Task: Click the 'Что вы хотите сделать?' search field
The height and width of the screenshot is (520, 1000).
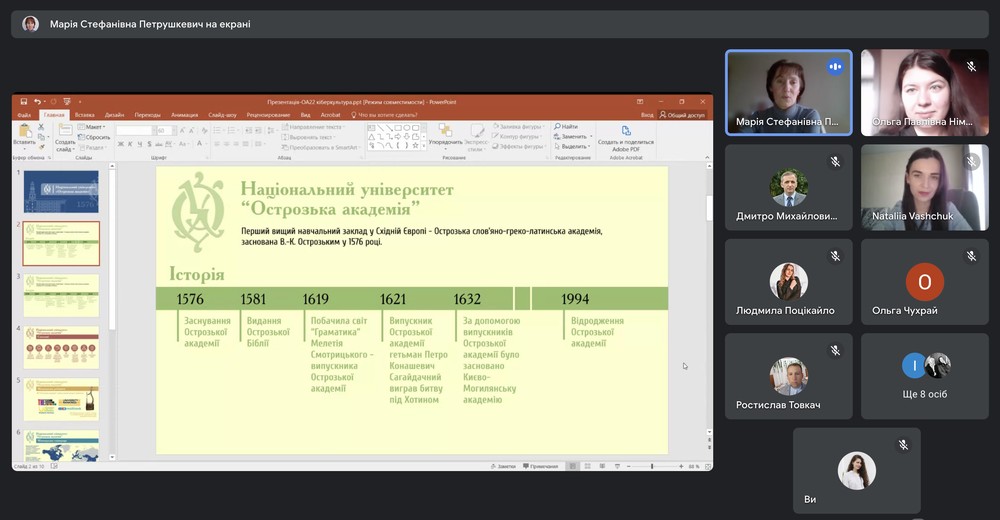Action: click(385, 115)
